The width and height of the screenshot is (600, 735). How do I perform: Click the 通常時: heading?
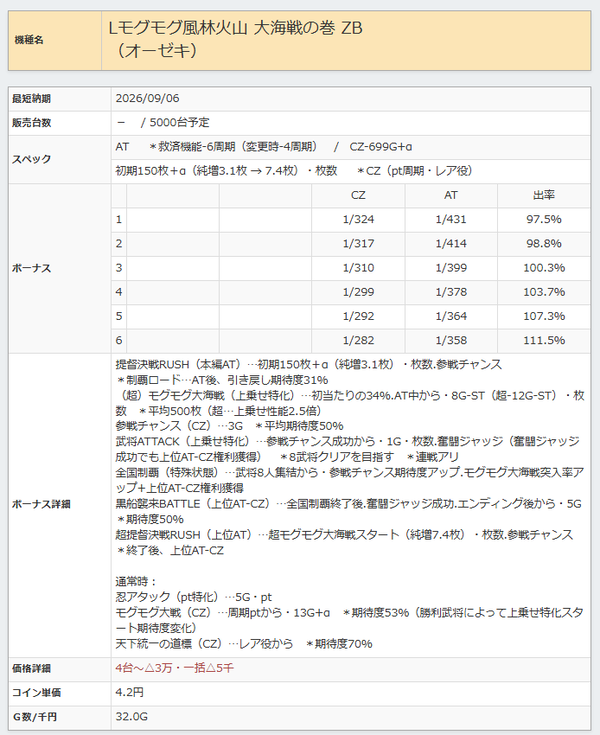[136, 582]
